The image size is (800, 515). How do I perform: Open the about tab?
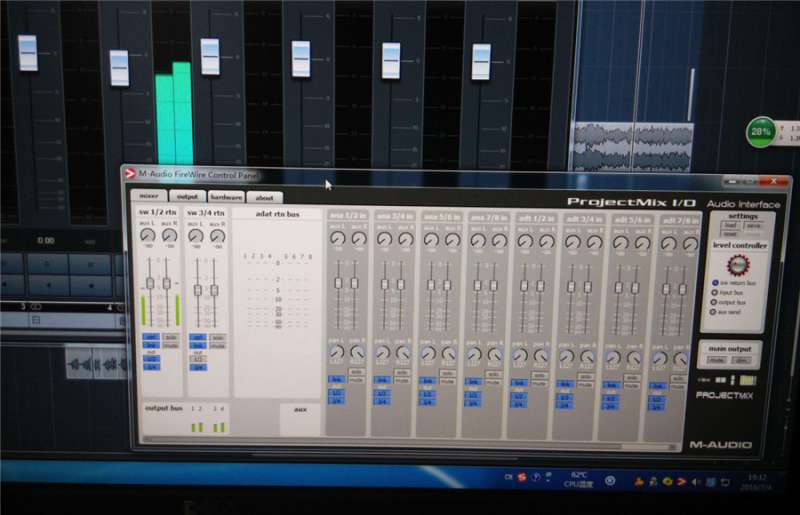pyautogui.click(x=263, y=197)
